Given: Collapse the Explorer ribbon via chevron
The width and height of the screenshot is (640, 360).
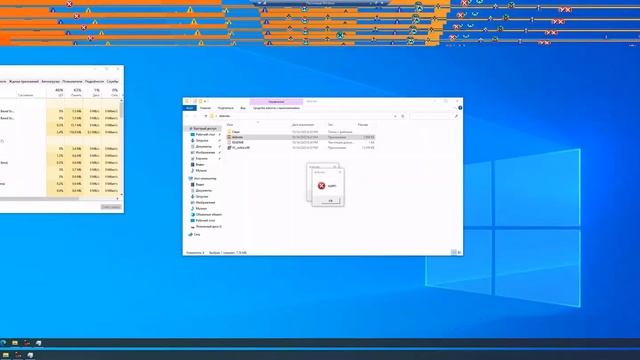Looking at the screenshot, I should pos(454,108).
